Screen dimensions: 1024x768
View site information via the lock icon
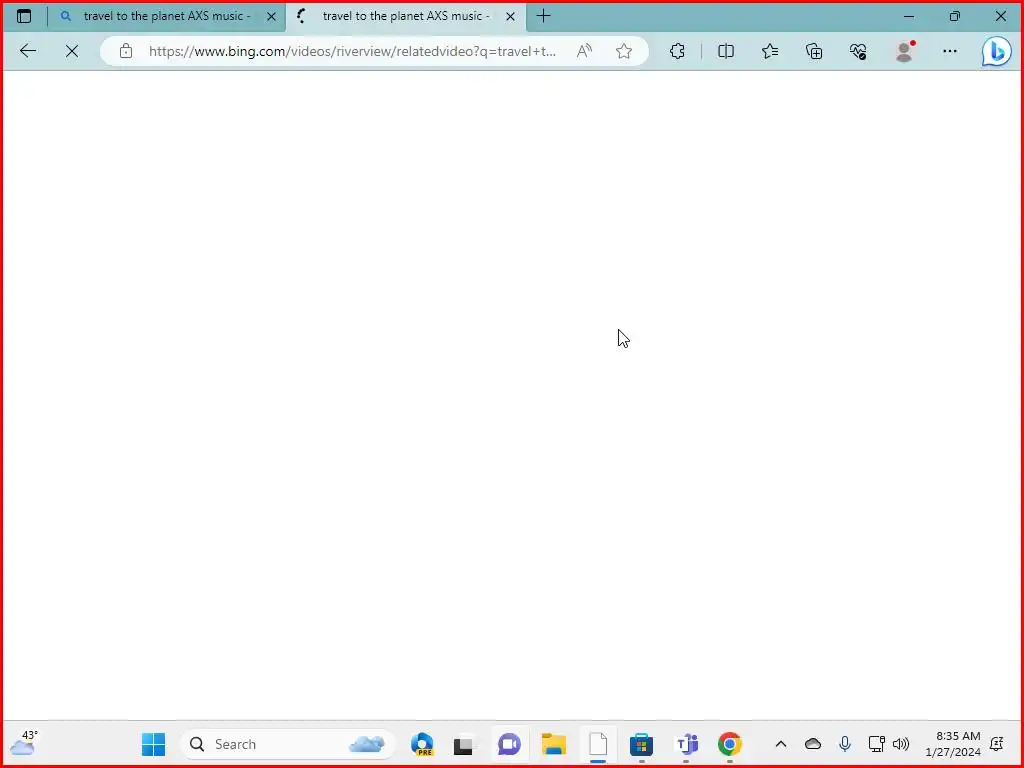tap(126, 51)
